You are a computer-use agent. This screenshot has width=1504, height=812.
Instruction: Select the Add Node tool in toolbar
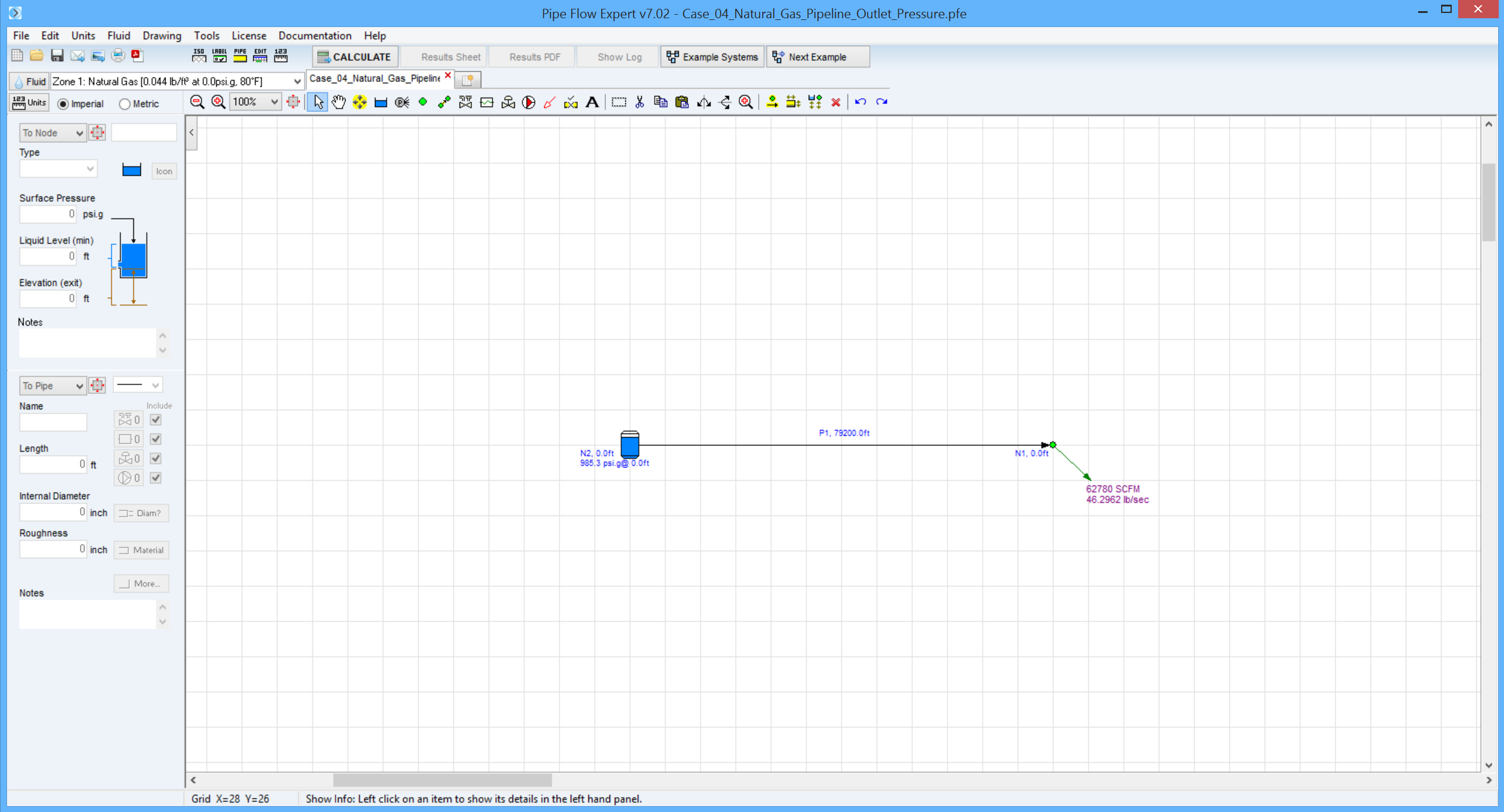(423, 101)
